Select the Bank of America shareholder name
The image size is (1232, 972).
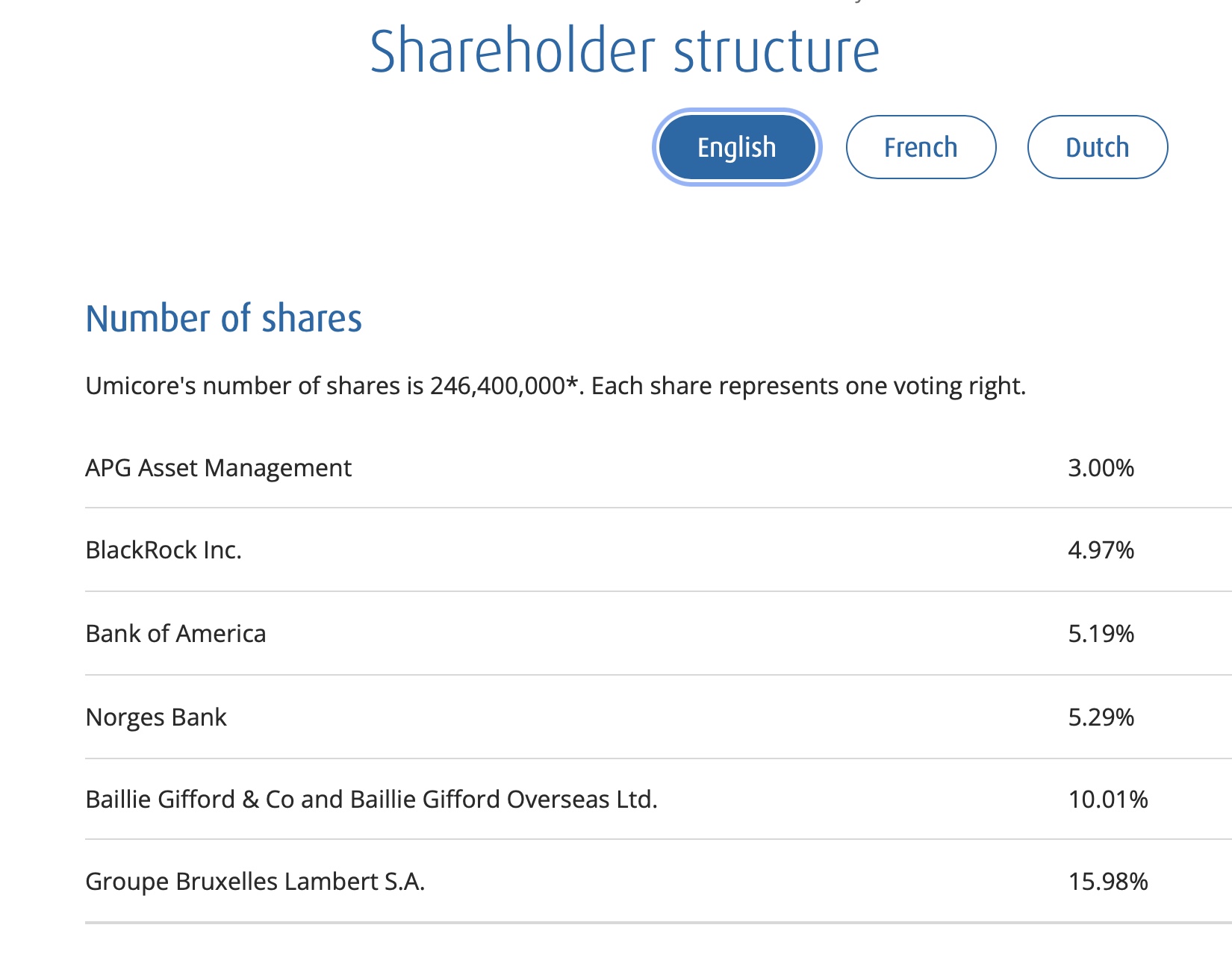pos(175,634)
